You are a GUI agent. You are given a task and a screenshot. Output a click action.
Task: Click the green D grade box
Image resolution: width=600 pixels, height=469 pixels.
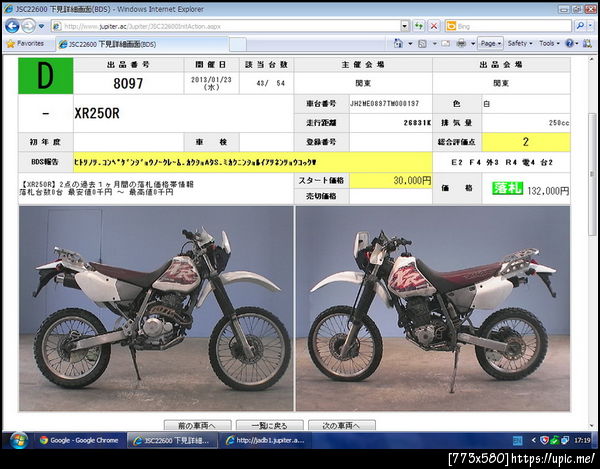(x=46, y=76)
